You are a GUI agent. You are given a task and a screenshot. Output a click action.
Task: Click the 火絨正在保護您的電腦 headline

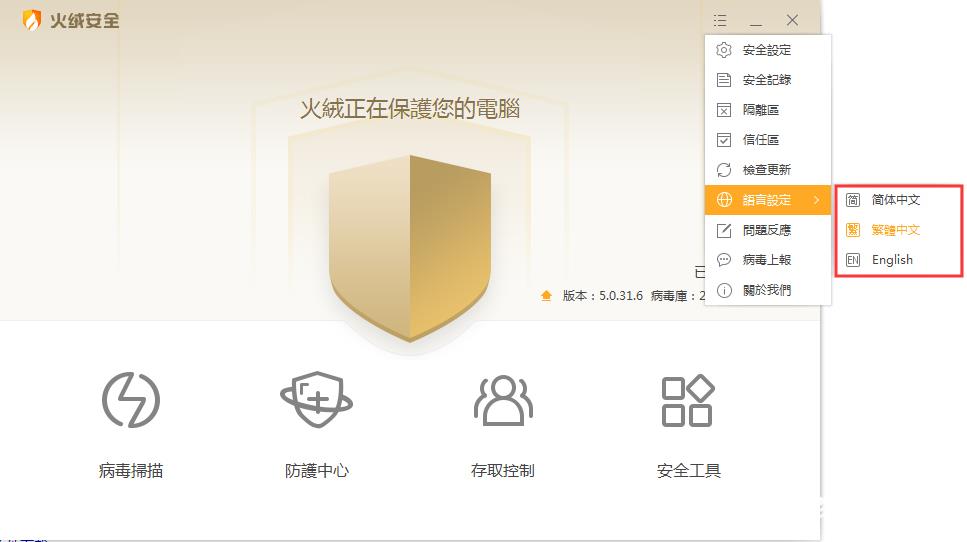410,109
